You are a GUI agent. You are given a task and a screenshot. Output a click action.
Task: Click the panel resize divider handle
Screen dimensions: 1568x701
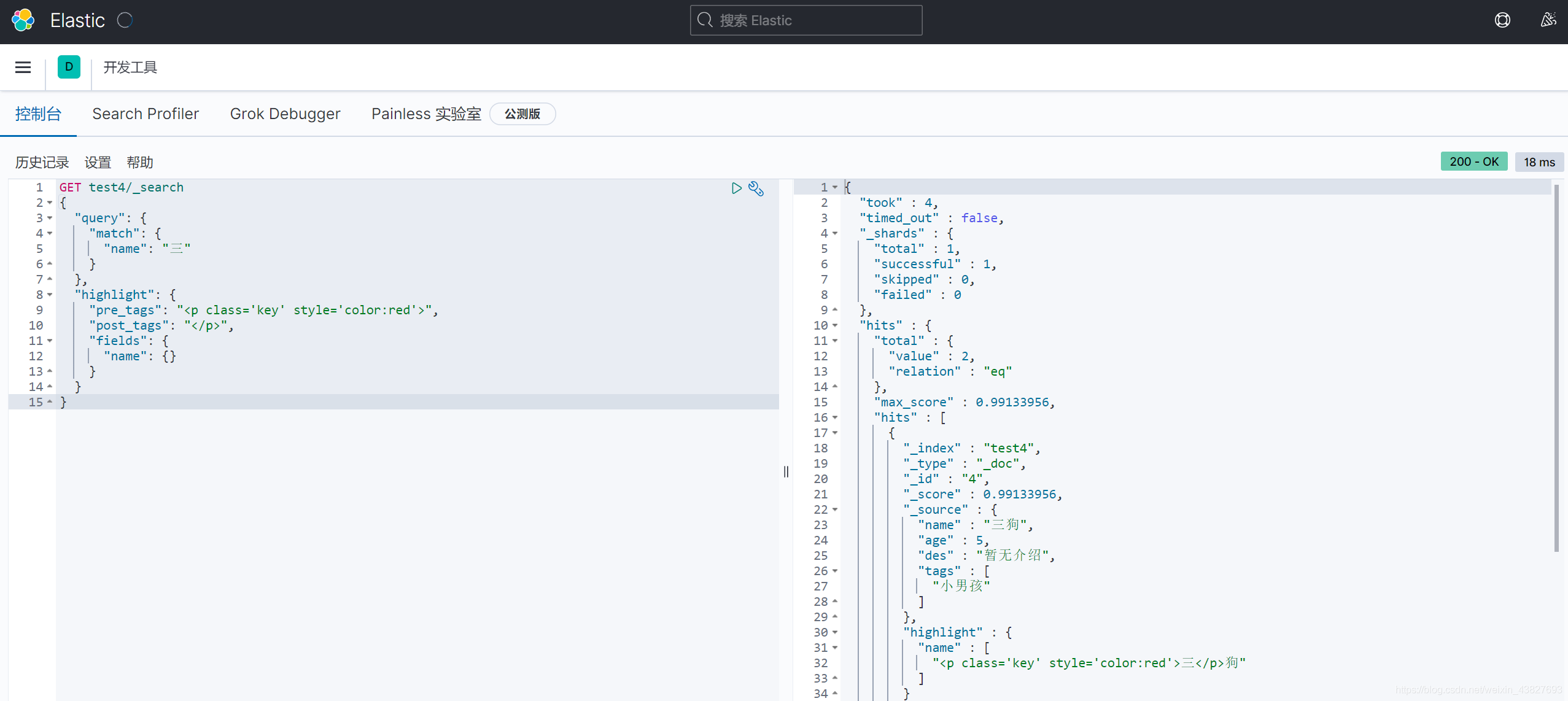(x=786, y=471)
